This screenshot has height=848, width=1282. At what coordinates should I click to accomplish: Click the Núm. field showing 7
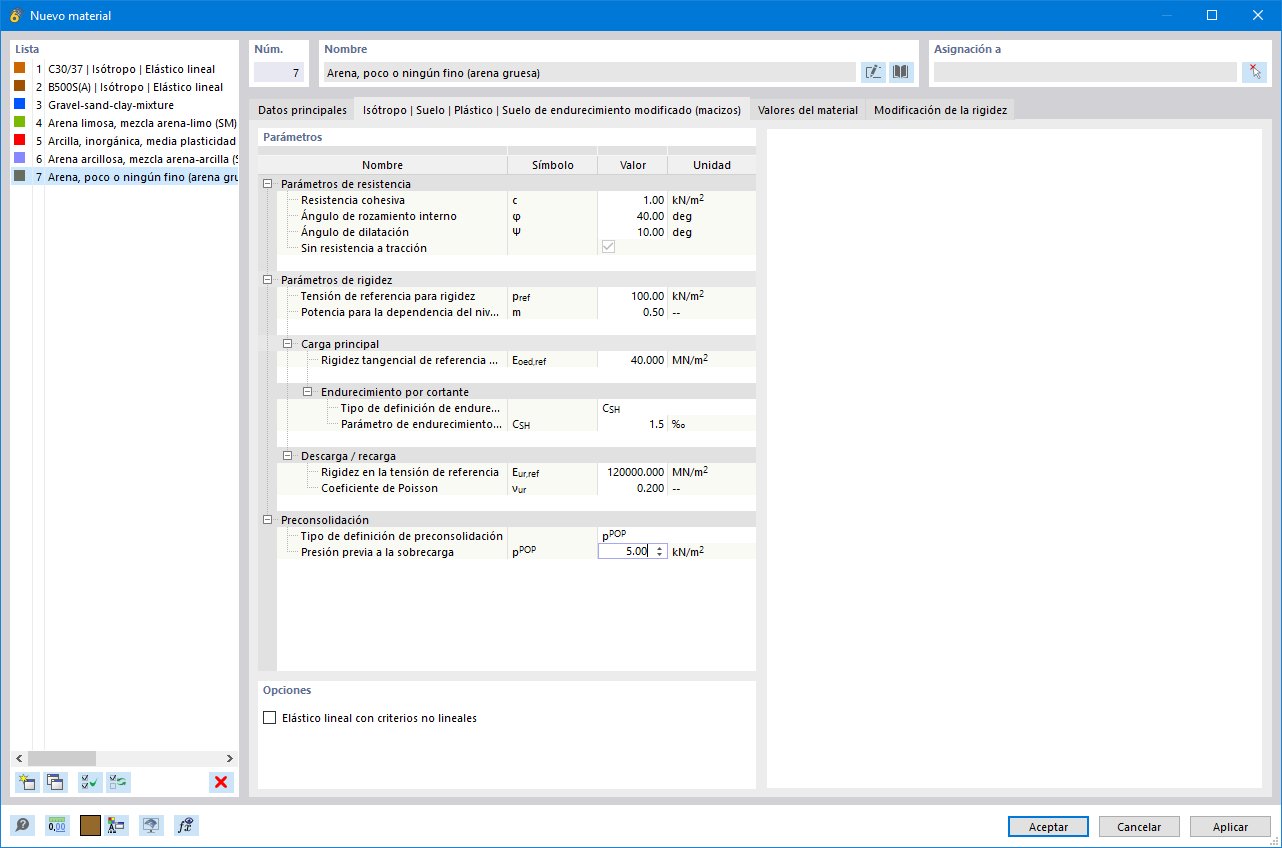click(279, 72)
